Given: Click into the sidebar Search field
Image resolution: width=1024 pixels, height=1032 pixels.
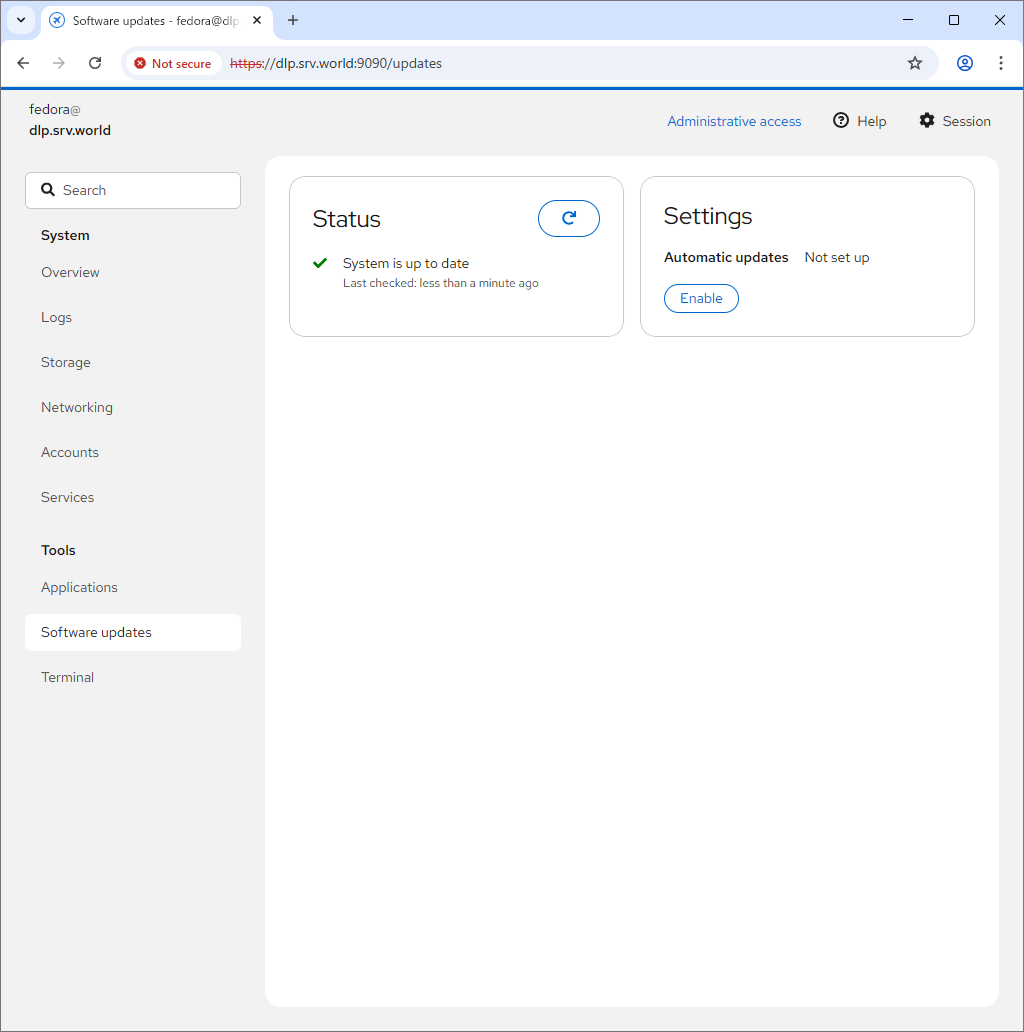Looking at the screenshot, I should click(133, 190).
